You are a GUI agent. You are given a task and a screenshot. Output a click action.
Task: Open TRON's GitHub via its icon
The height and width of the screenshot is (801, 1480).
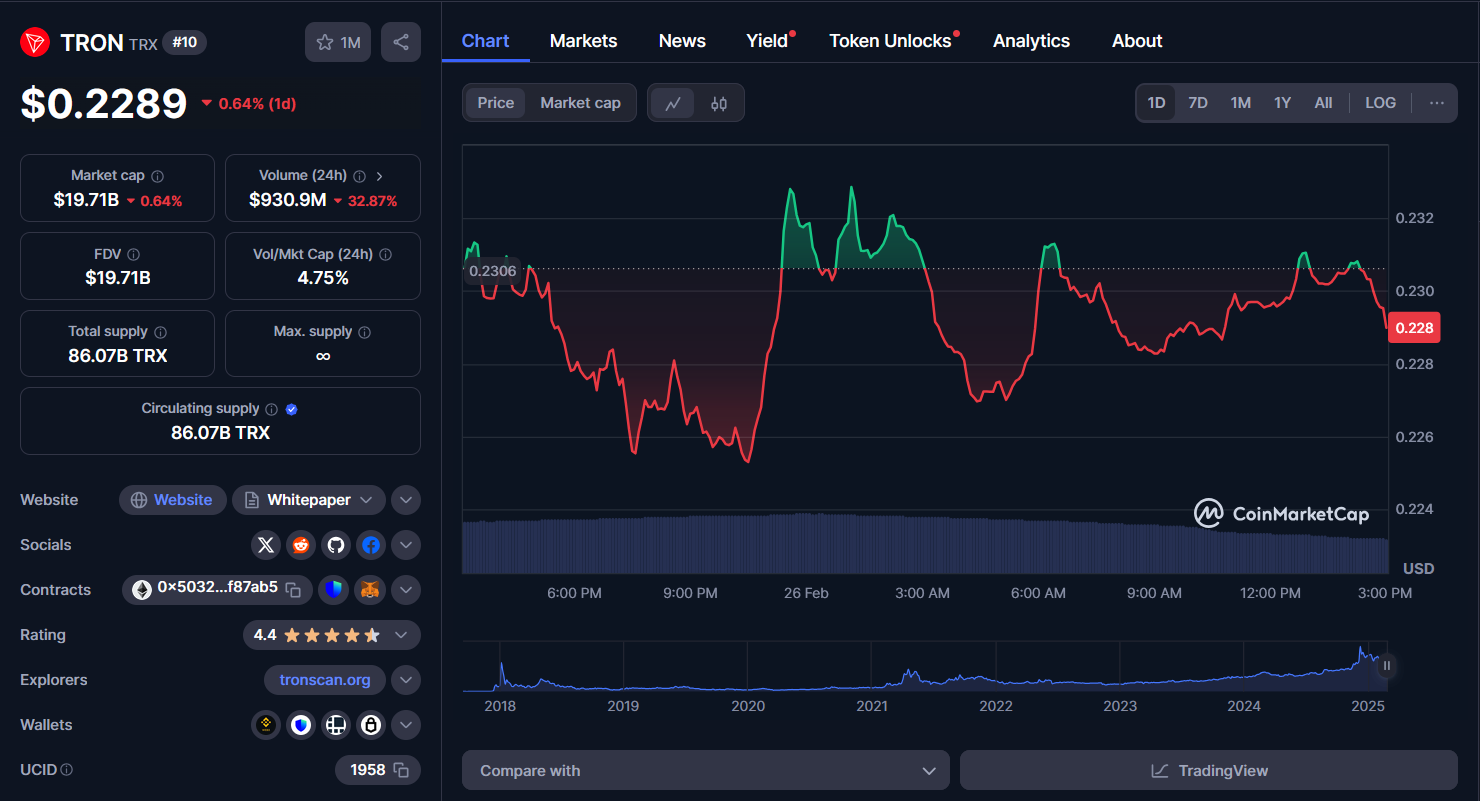tap(335, 545)
